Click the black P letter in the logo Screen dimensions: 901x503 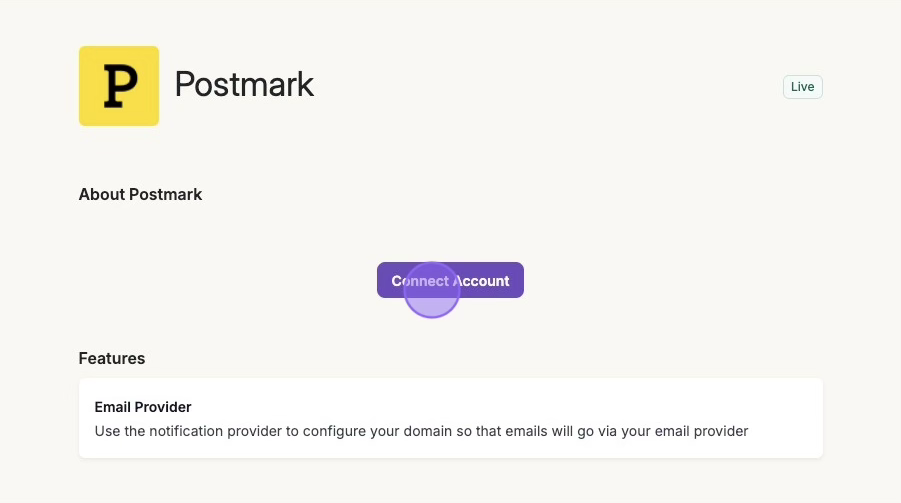(x=119, y=87)
